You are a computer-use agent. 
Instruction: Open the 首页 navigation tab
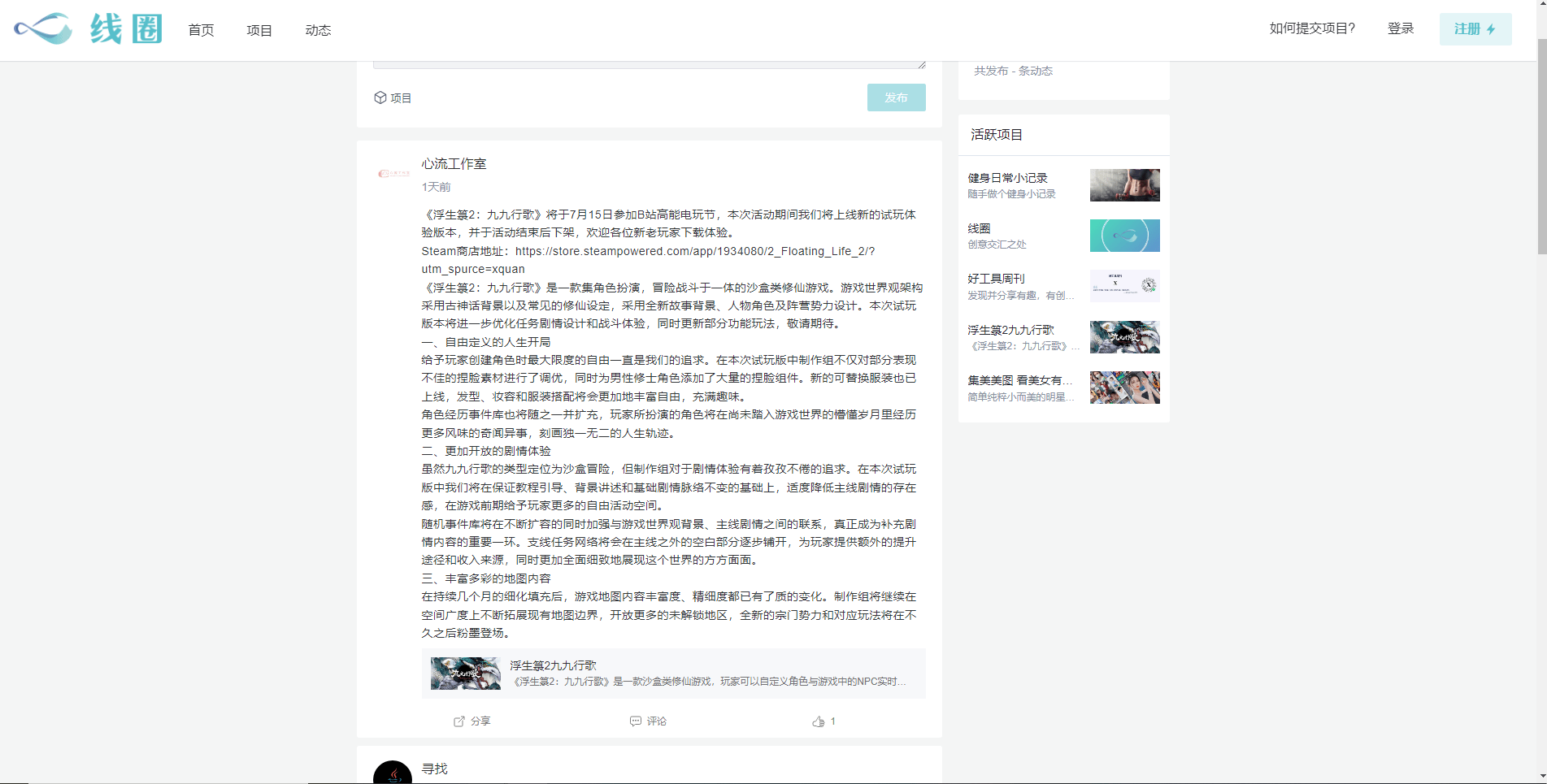coord(201,30)
